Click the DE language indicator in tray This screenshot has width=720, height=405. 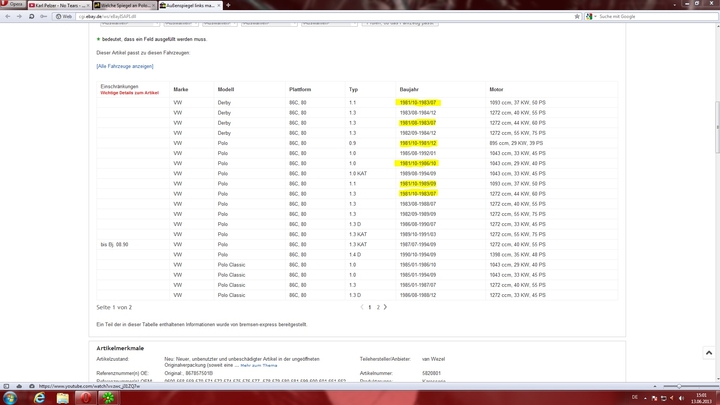[x=635, y=398]
